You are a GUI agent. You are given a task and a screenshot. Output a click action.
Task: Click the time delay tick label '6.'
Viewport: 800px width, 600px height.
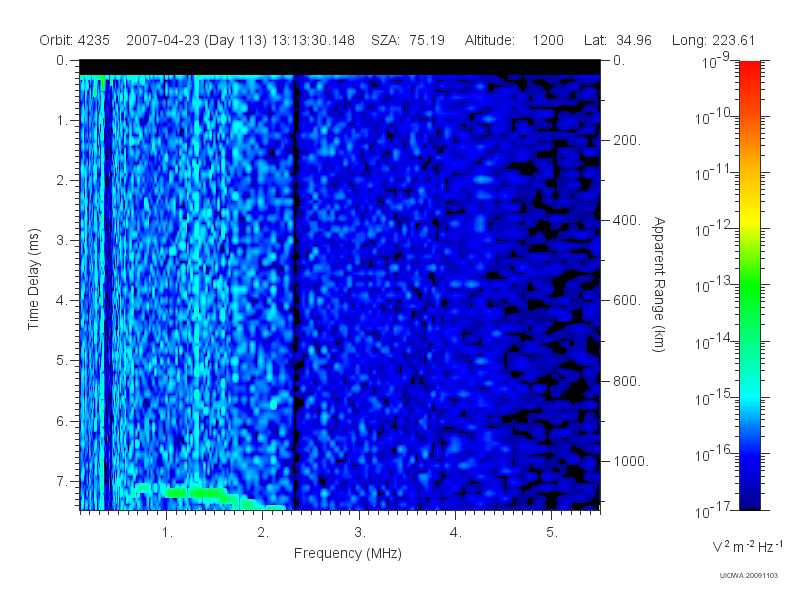point(62,421)
